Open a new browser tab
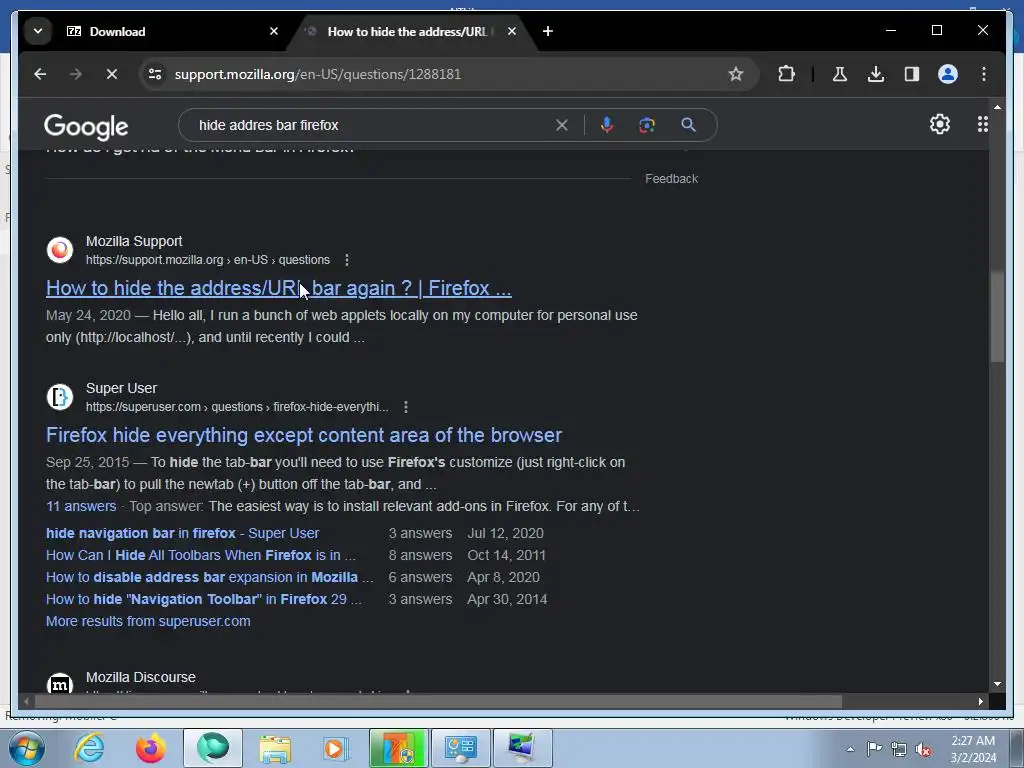The height and width of the screenshot is (768, 1024). pyautogui.click(x=548, y=31)
